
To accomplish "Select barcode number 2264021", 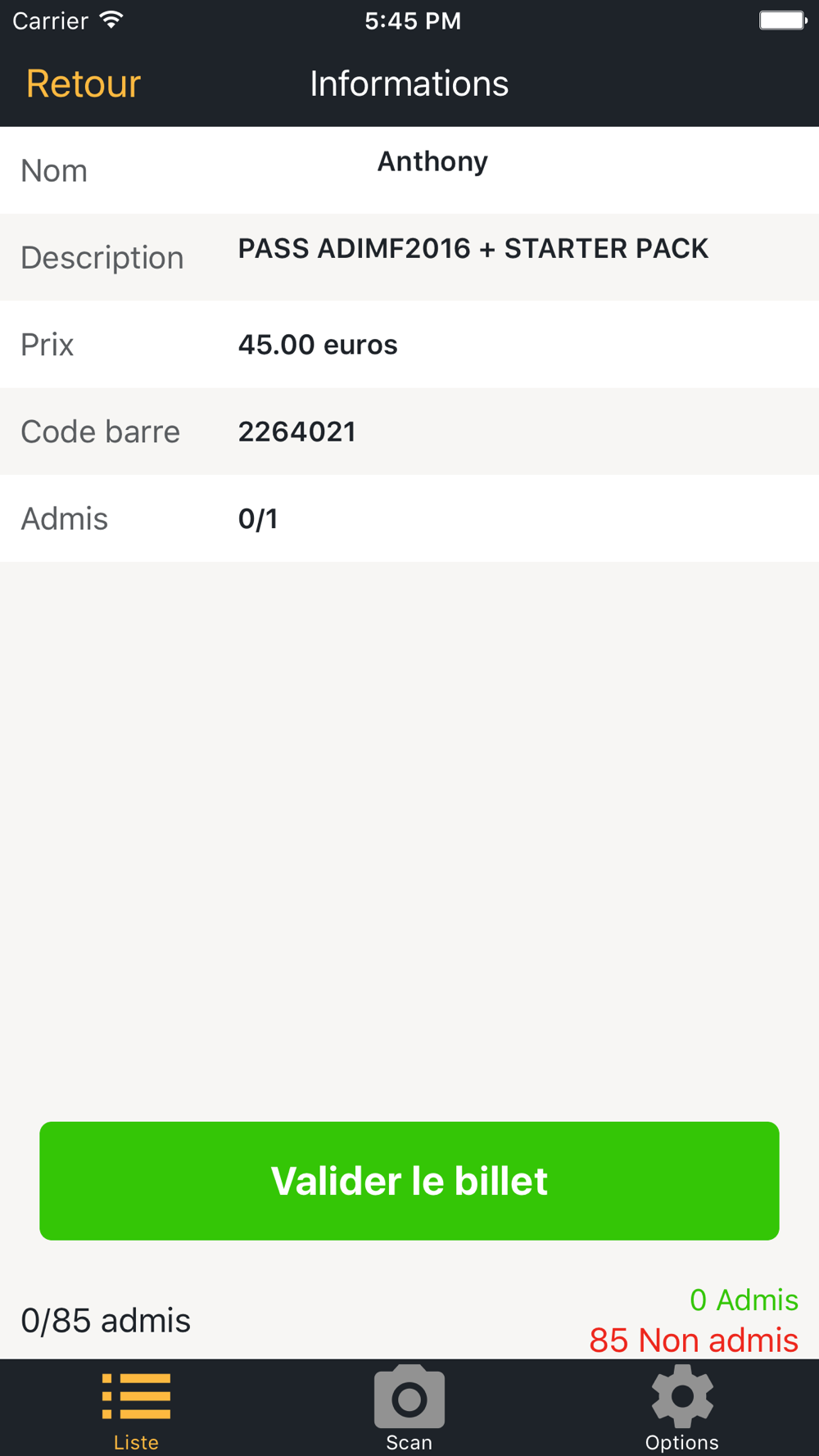I will (x=296, y=432).
